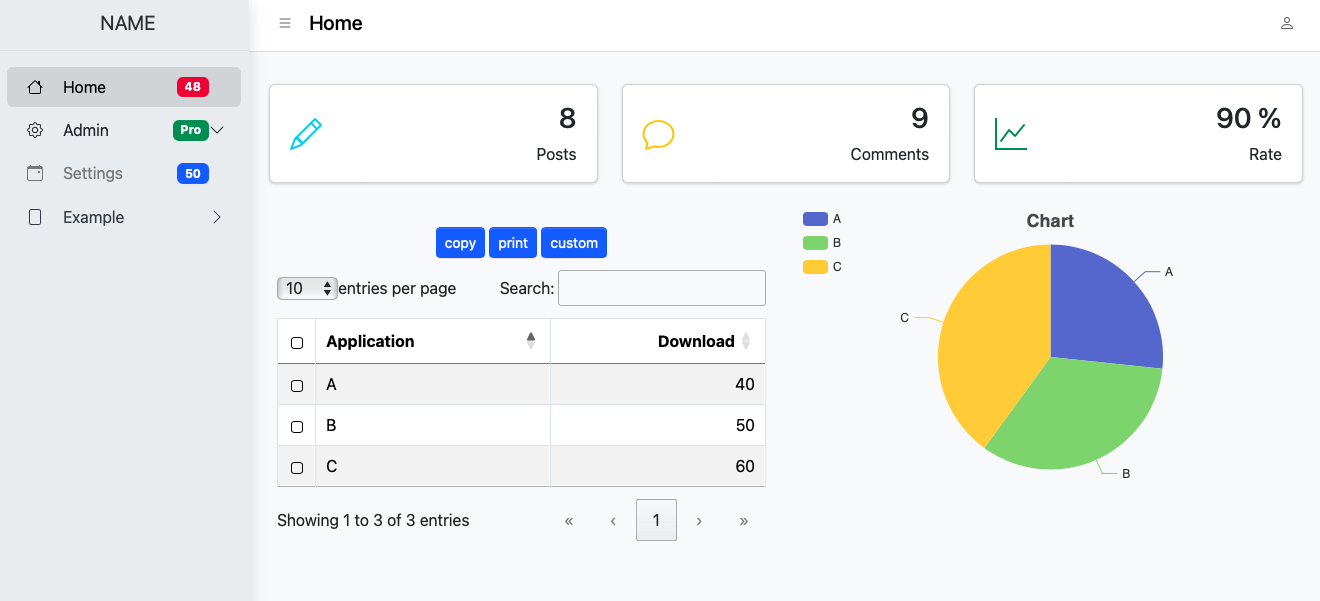Check the checkbox for row C
The height and width of the screenshot is (601, 1320).
point(297,467)
